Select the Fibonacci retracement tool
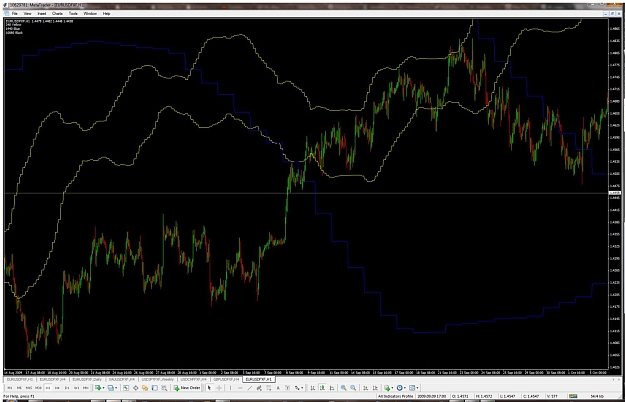 (269, 388)
